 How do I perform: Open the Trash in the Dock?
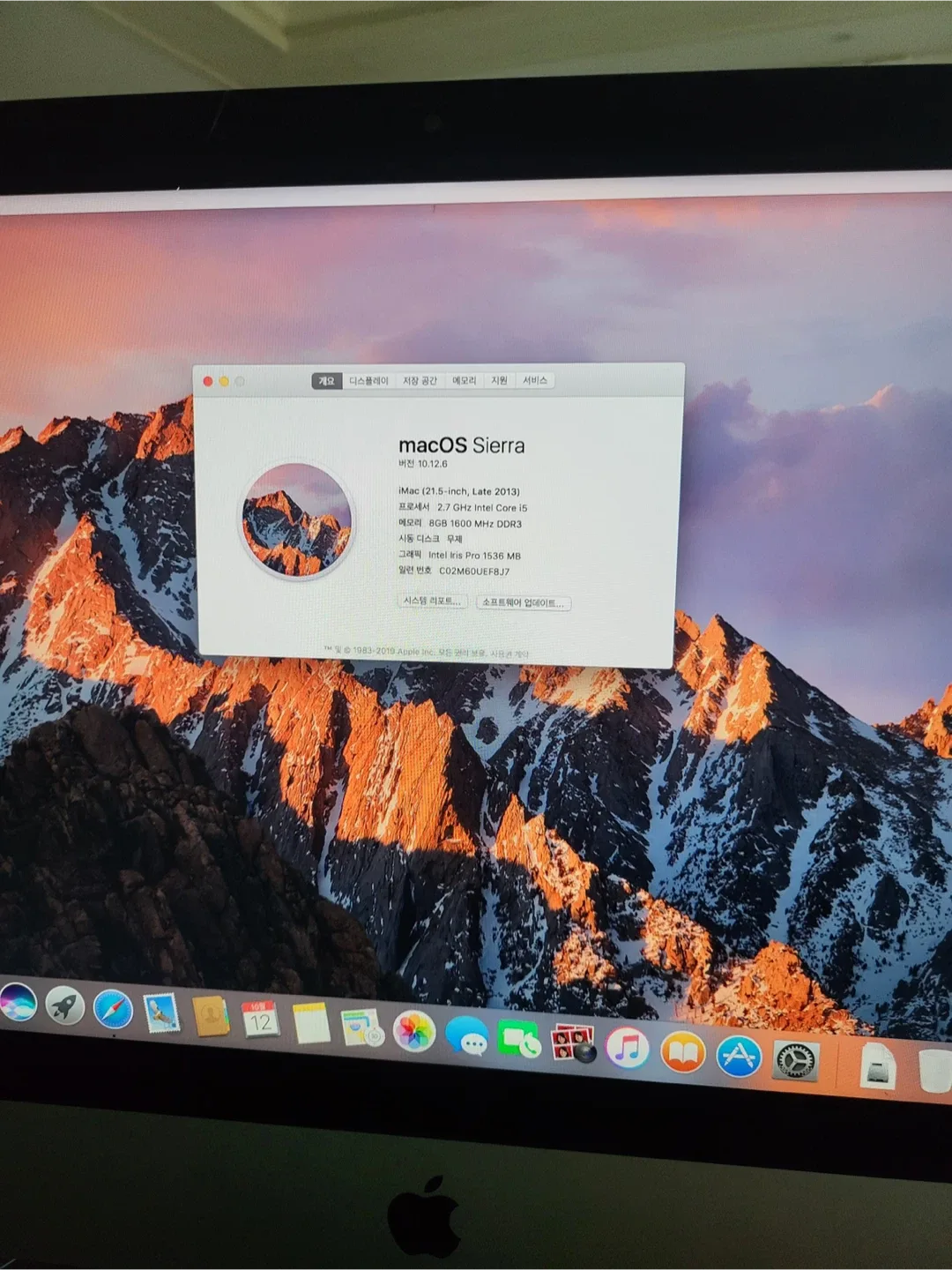[934, 1071]
